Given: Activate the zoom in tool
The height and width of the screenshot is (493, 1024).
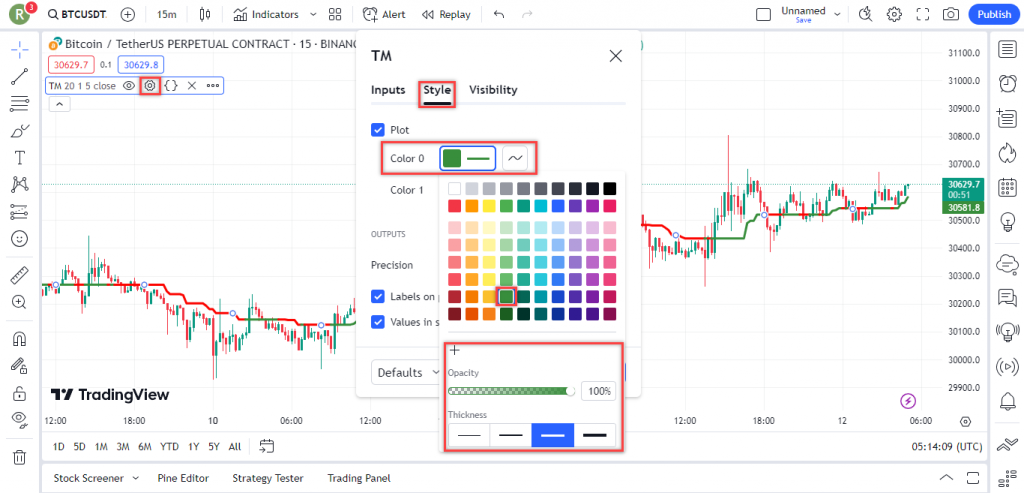Looking at the screenshot, I should click(20, 302).
